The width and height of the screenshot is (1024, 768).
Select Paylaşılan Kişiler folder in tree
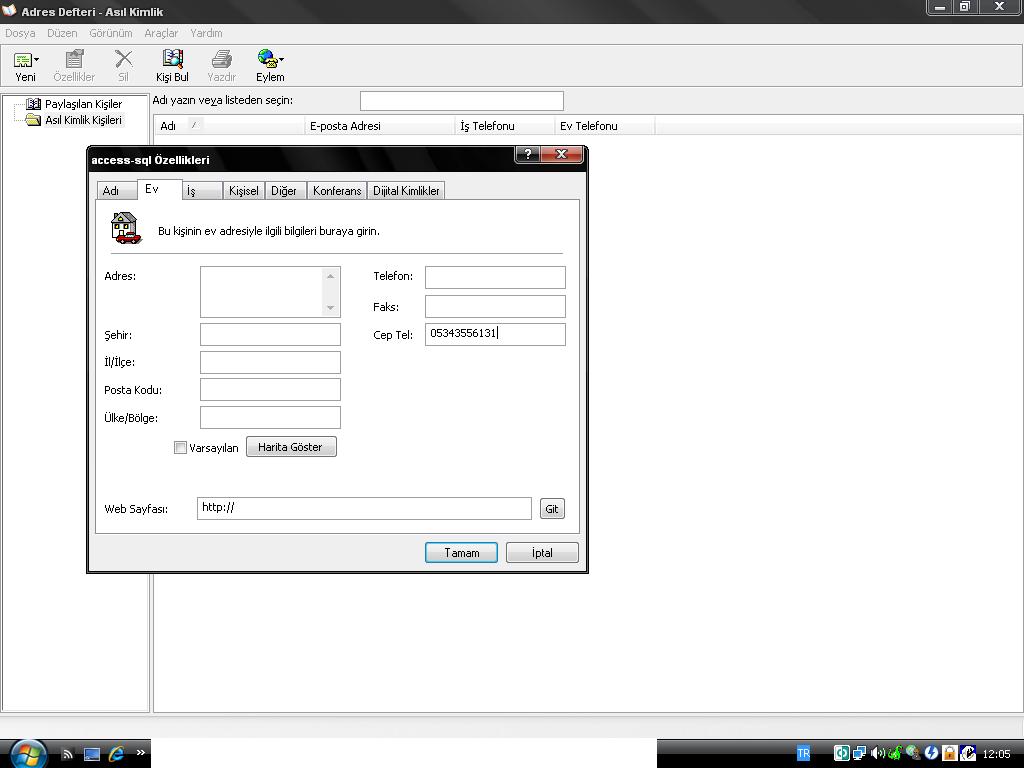pos(83,104)
